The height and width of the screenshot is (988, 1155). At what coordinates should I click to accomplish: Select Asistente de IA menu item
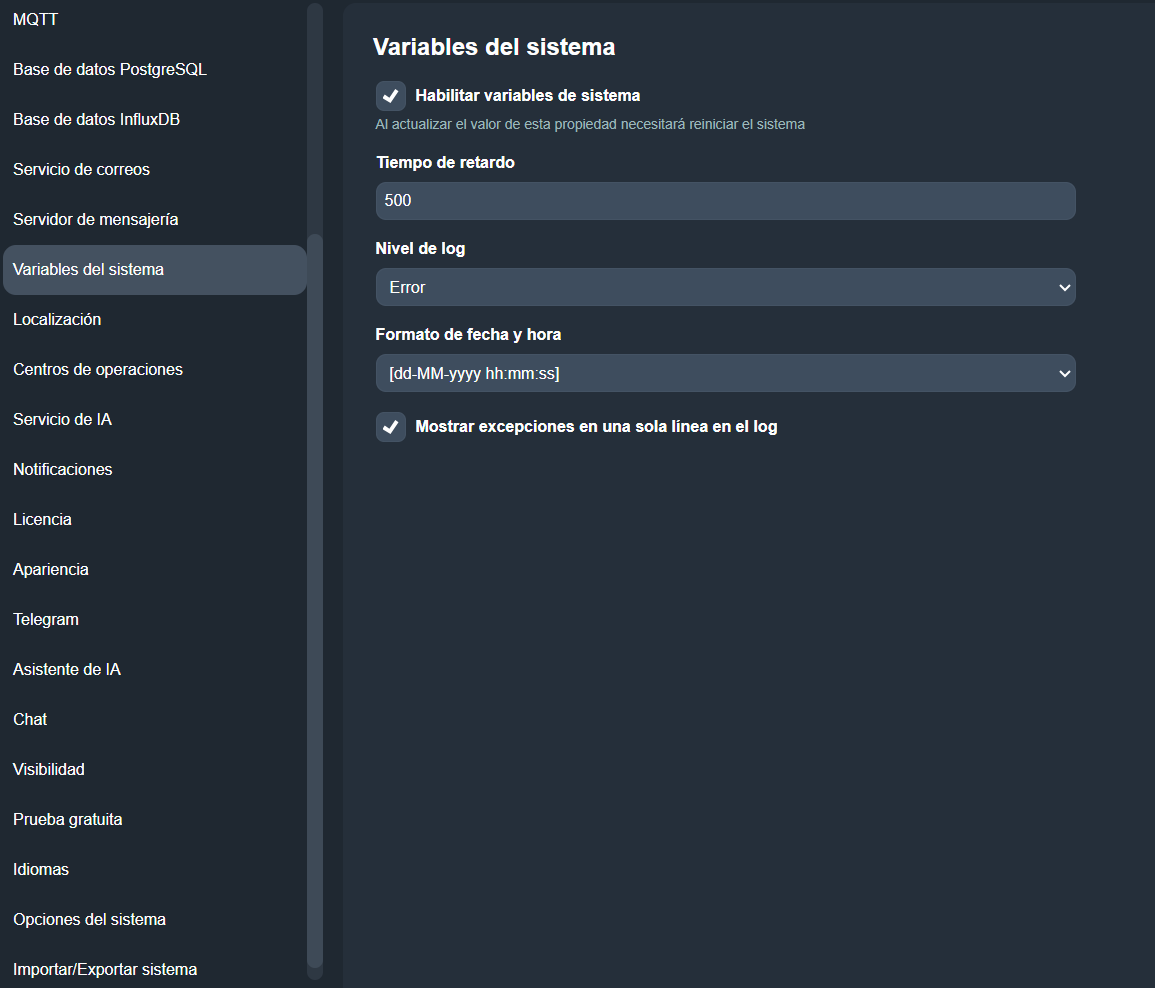click(x=67, y=669)
